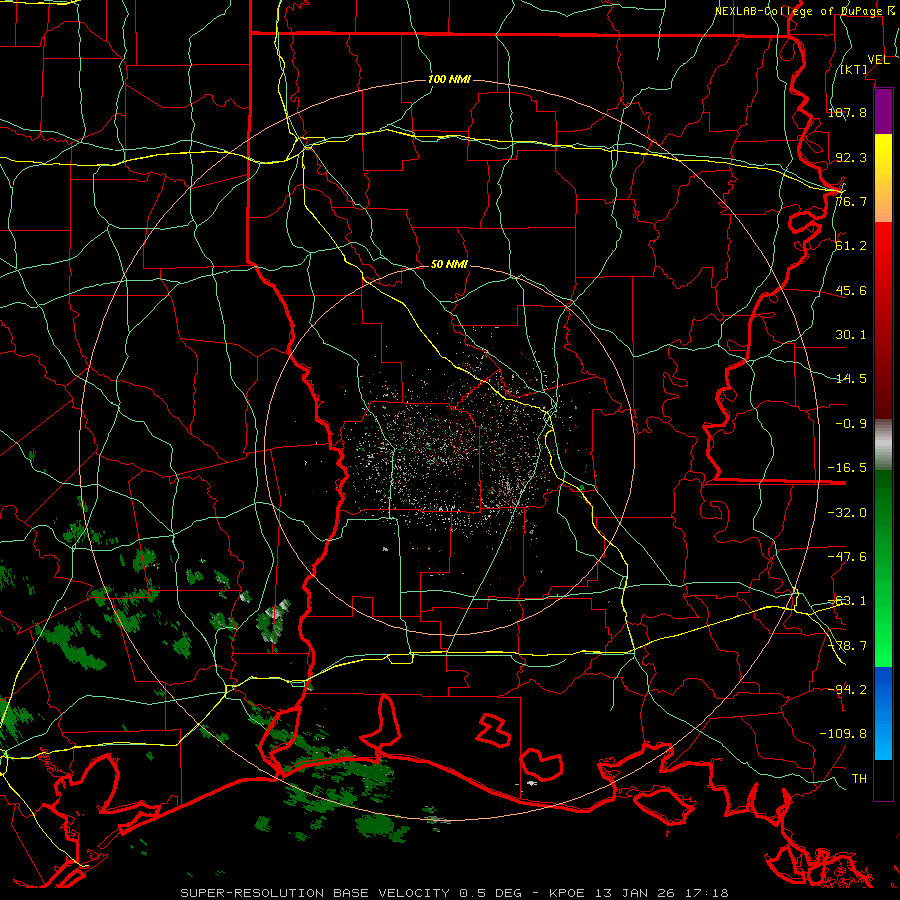Image resolution: width=900 pixels, height=900 pixels.
Task: Click the -94.2 velocity scale value
Action: point(847,689)
